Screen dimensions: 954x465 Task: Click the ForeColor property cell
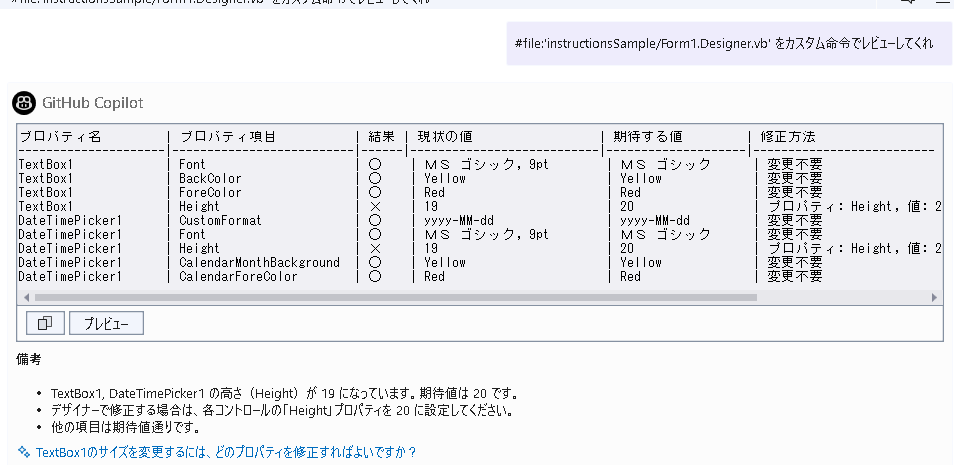click(210, 192)
